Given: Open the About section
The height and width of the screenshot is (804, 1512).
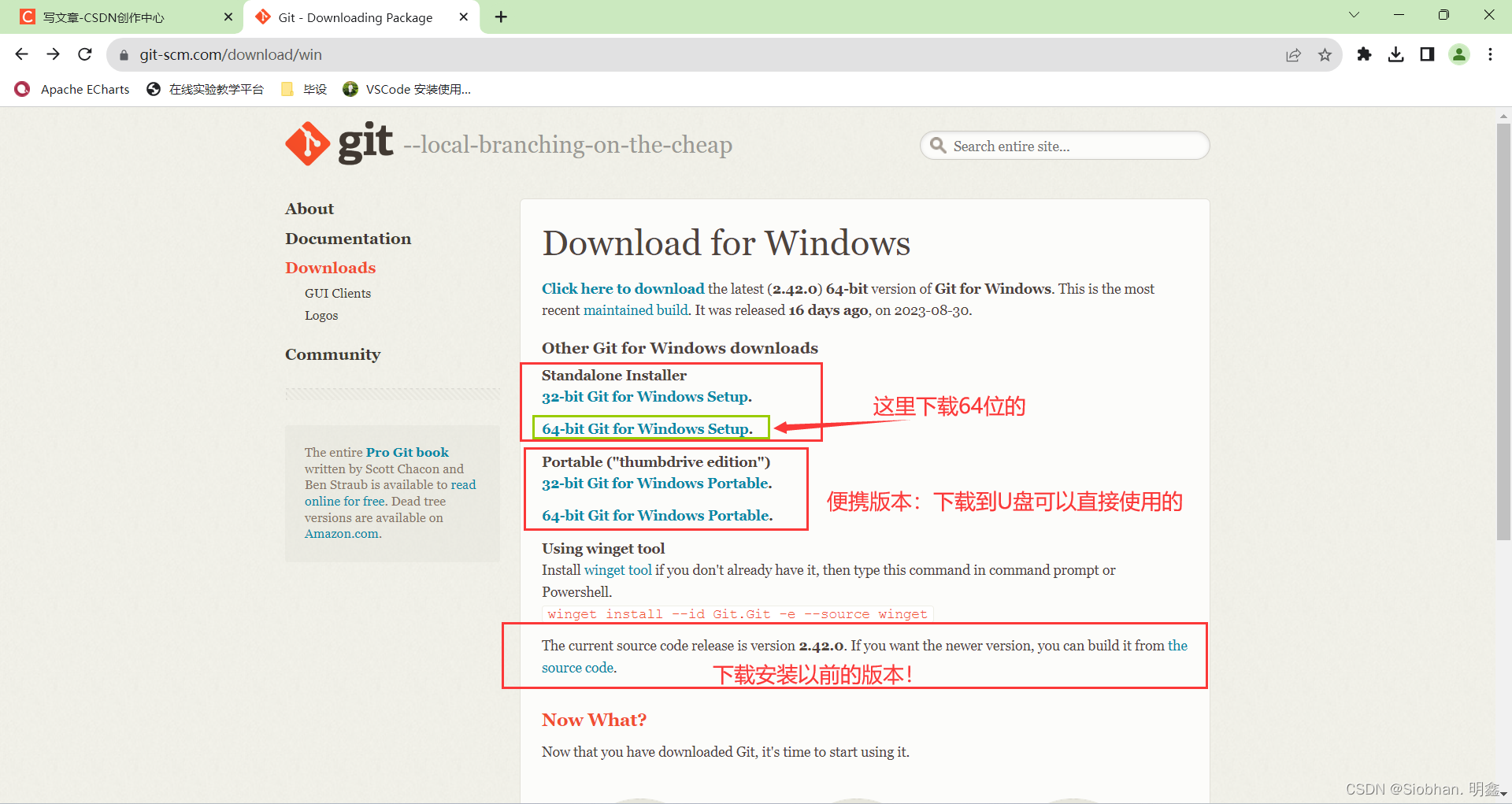Looking at the screenshot, I should coord(309,209).
